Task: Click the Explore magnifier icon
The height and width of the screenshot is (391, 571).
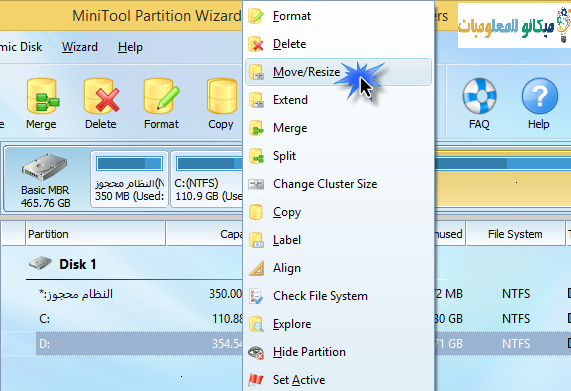Action: (x=256, y=324)
